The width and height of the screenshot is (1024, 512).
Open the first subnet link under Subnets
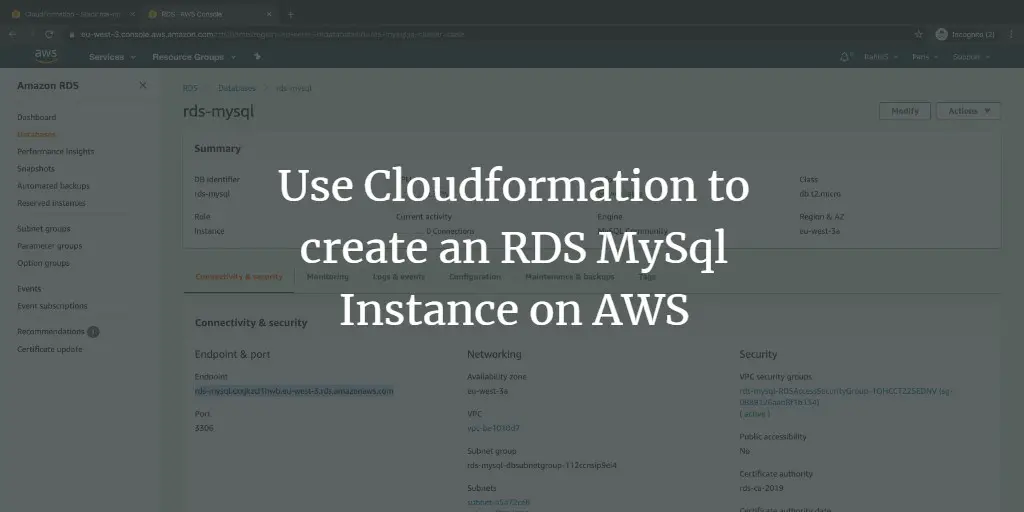click(x=498, y=502)
